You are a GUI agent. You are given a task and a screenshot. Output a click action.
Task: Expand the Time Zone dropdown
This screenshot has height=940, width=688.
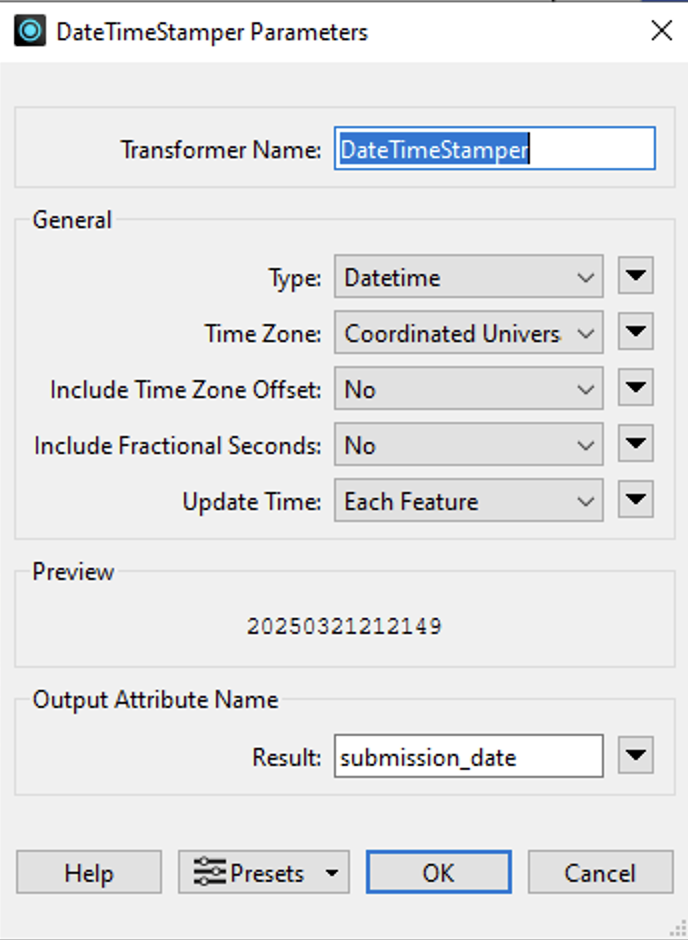point(469,332)
